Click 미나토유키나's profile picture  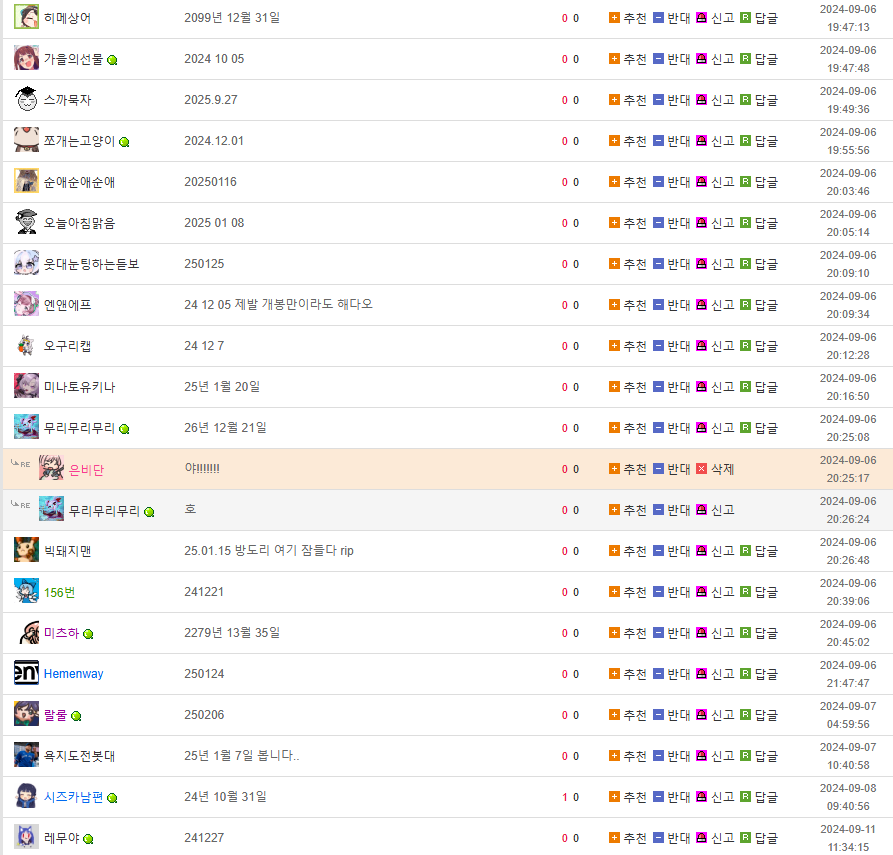27,387
